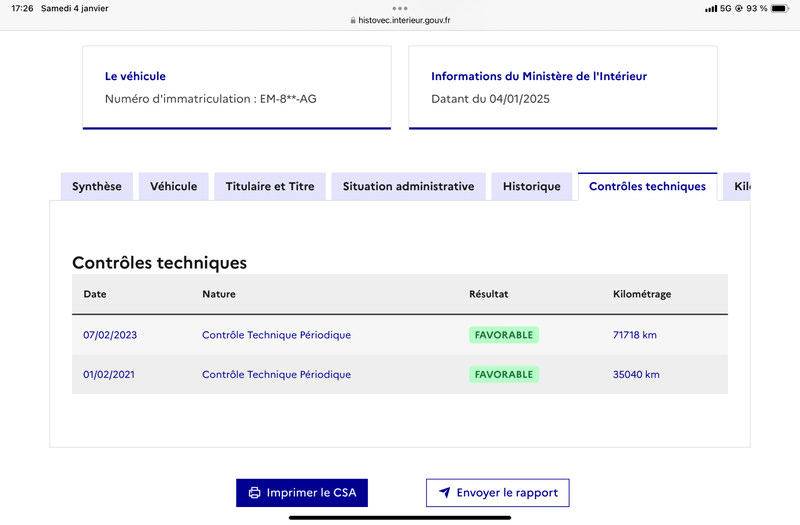Click the printer icon on Imprimer button
800x525 pixels.
(254, 493)
